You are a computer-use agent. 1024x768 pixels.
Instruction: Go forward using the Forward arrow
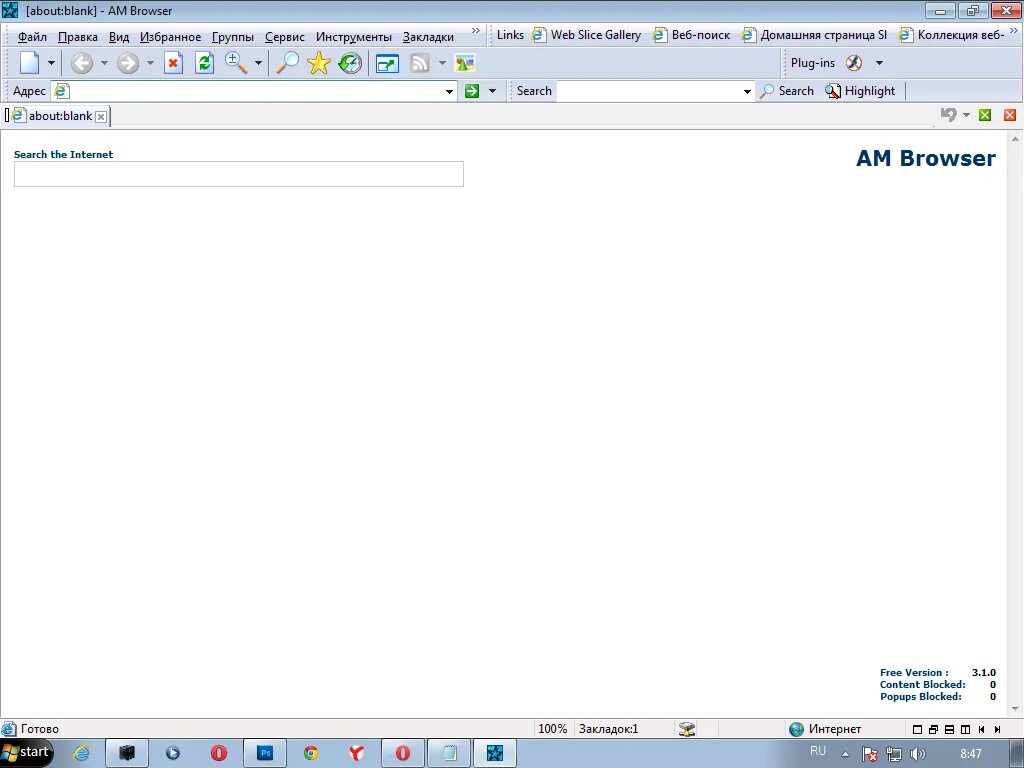128,63
